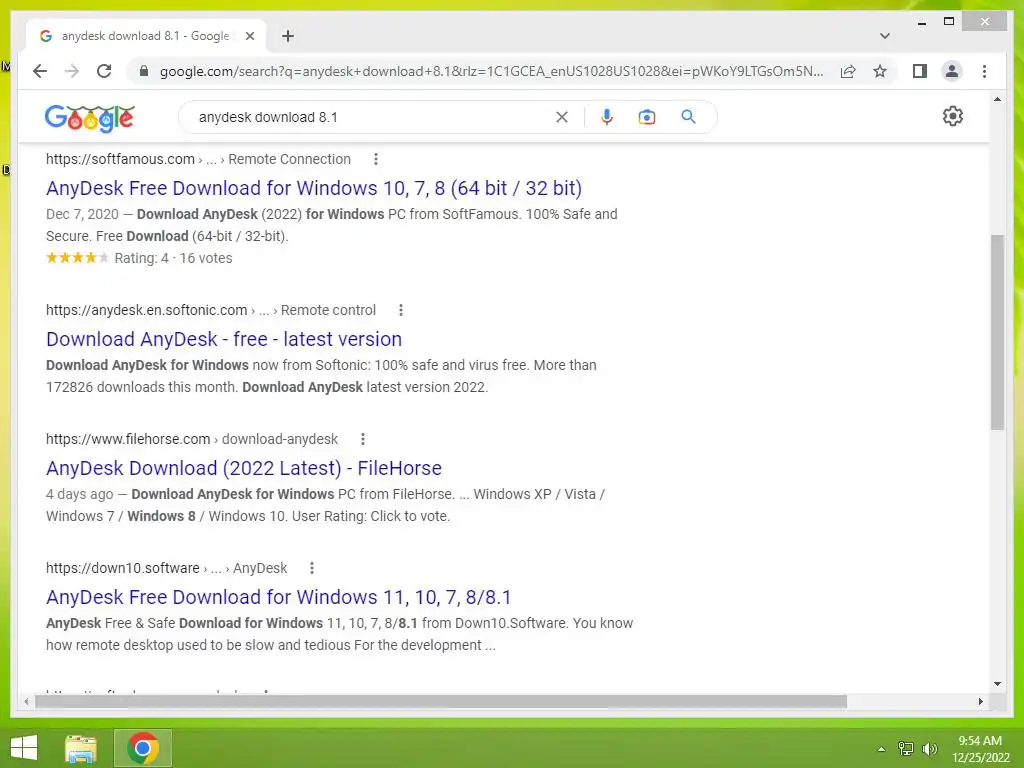Open Chrome three-dot menu
Viewport: 1024px width, 768px height.
984,71
